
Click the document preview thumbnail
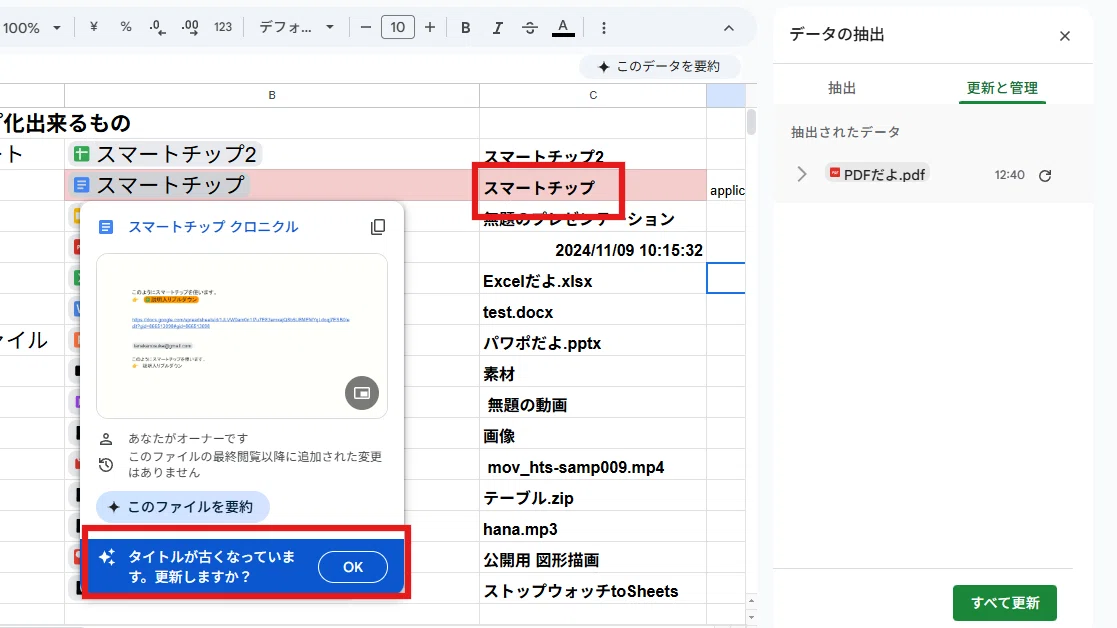(x=241, y=335)
